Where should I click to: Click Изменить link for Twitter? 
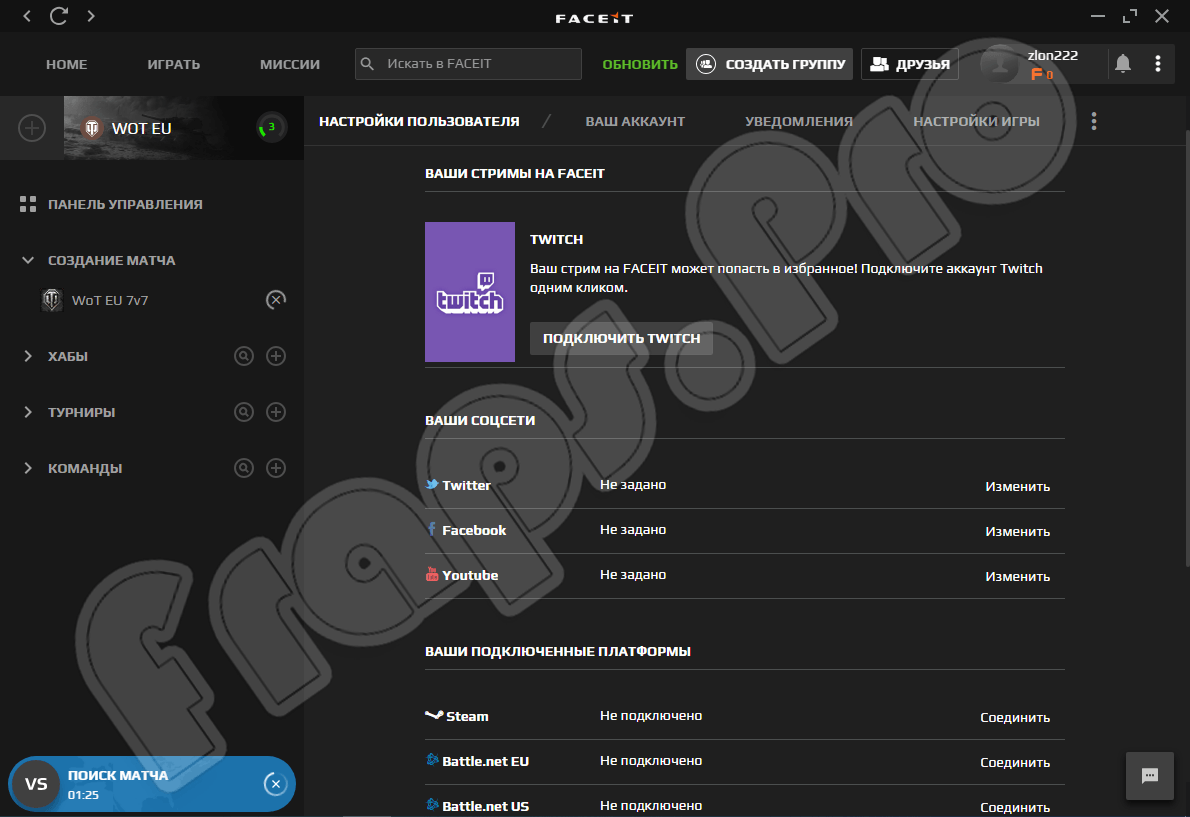click(1017, 486)
